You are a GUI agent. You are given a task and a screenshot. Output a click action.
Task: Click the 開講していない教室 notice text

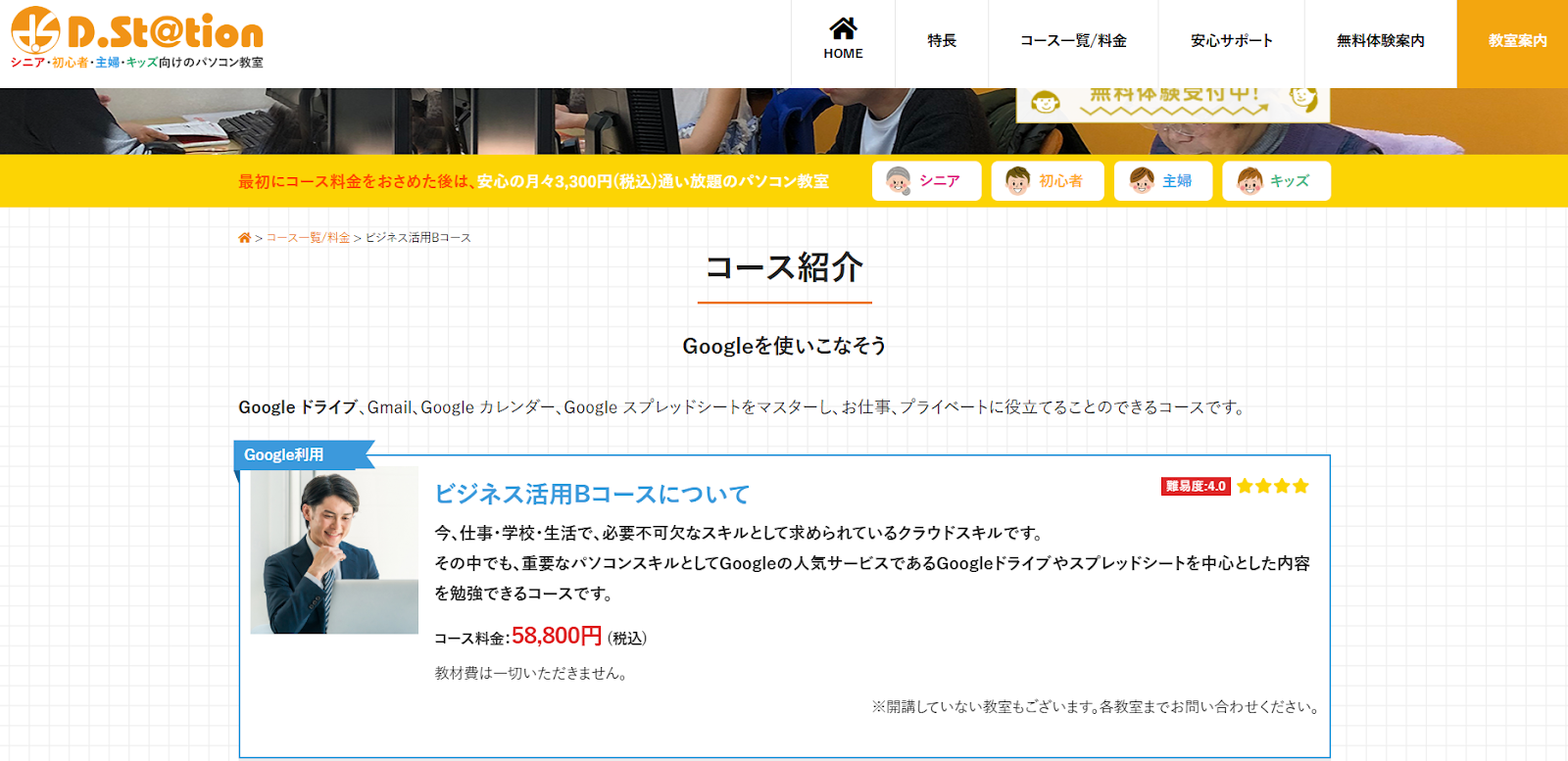(1096, 706)
